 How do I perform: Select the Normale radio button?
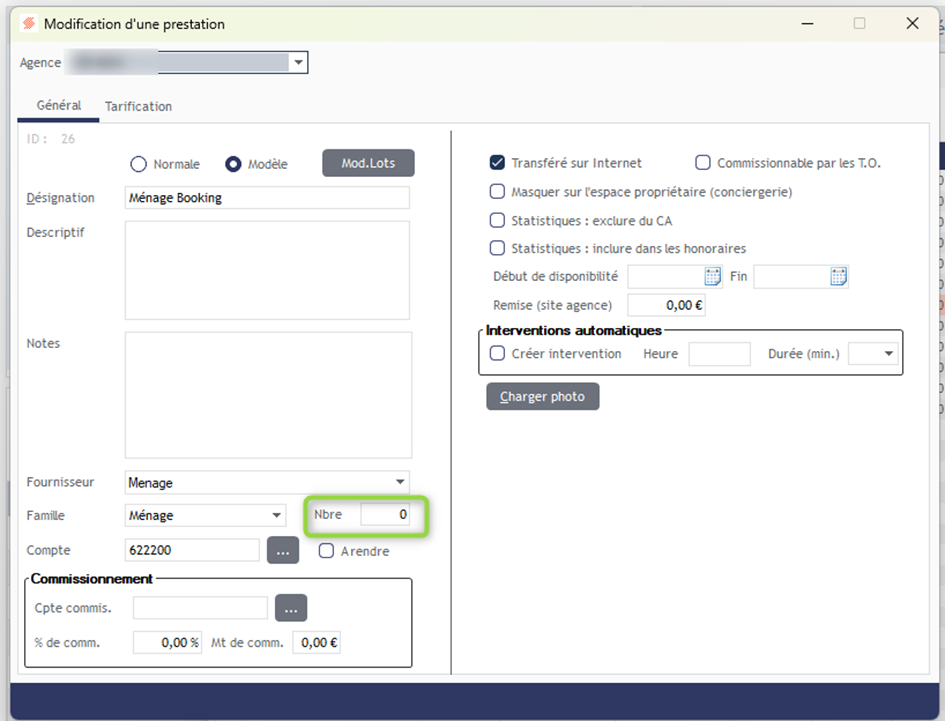pos(138,164)
